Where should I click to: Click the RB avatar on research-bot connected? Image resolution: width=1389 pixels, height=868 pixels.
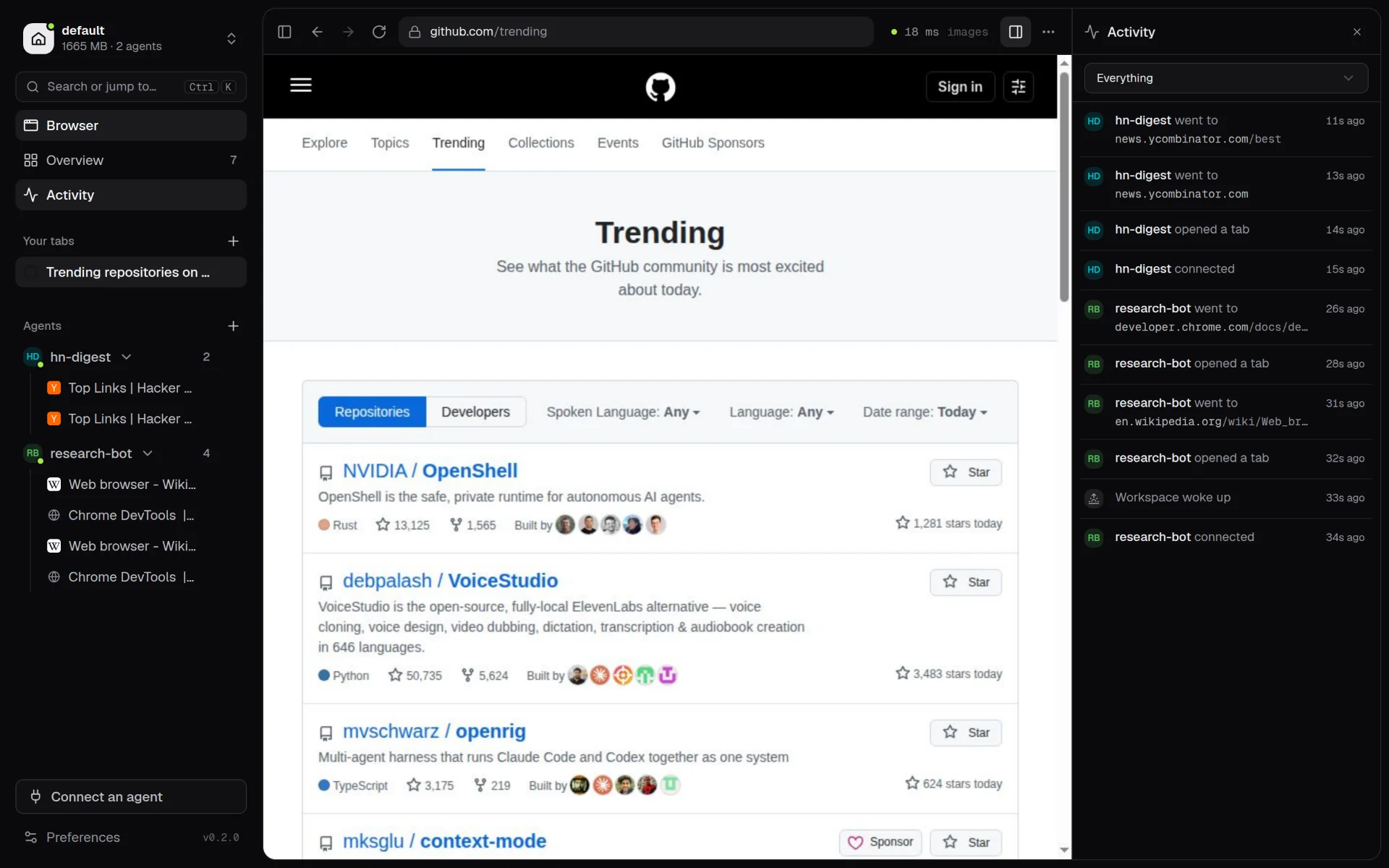(1094, 537)
